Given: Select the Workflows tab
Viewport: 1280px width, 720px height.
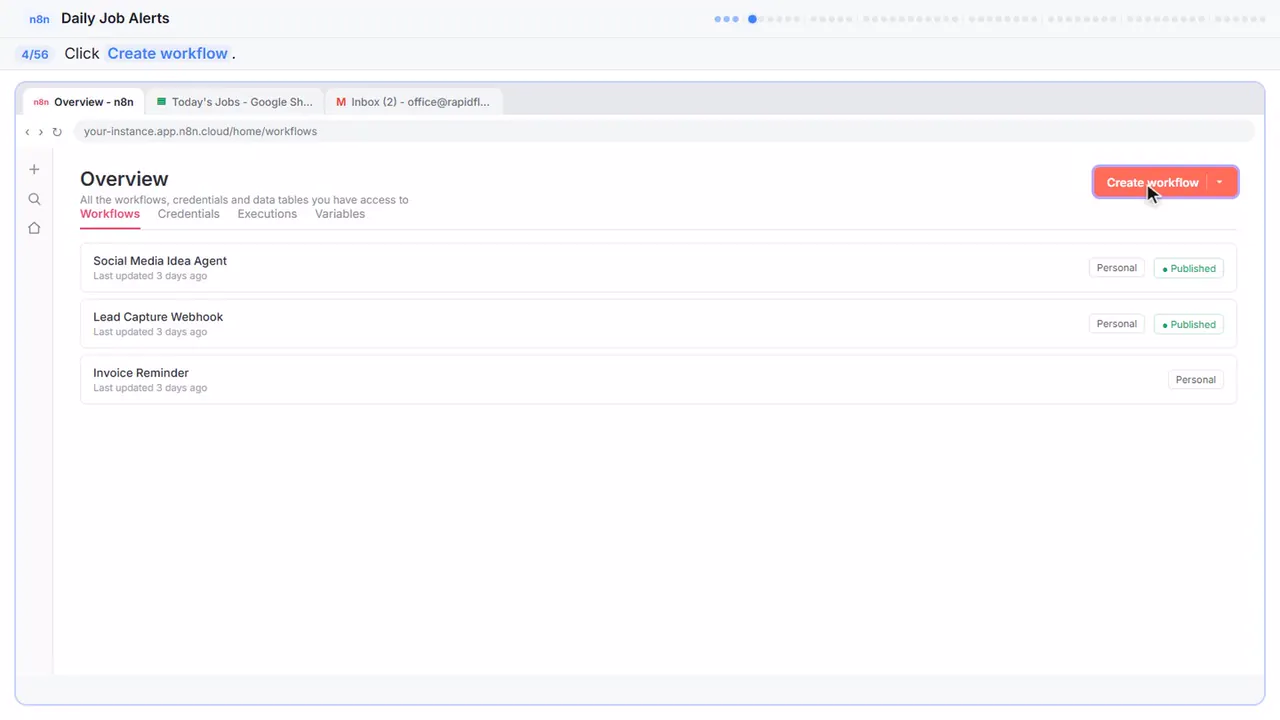Looking at the screenshot, I should [110, 214].
